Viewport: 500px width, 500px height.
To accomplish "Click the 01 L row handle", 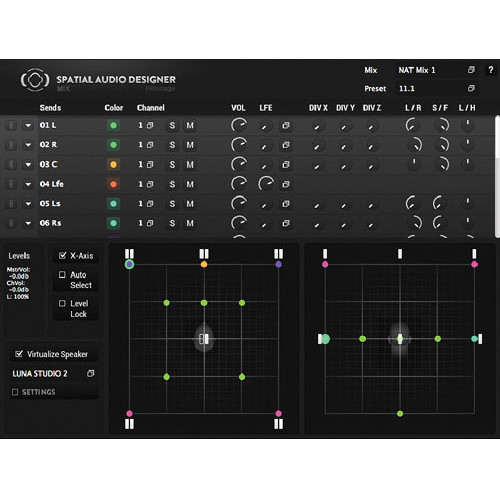I will click(11, 126).
